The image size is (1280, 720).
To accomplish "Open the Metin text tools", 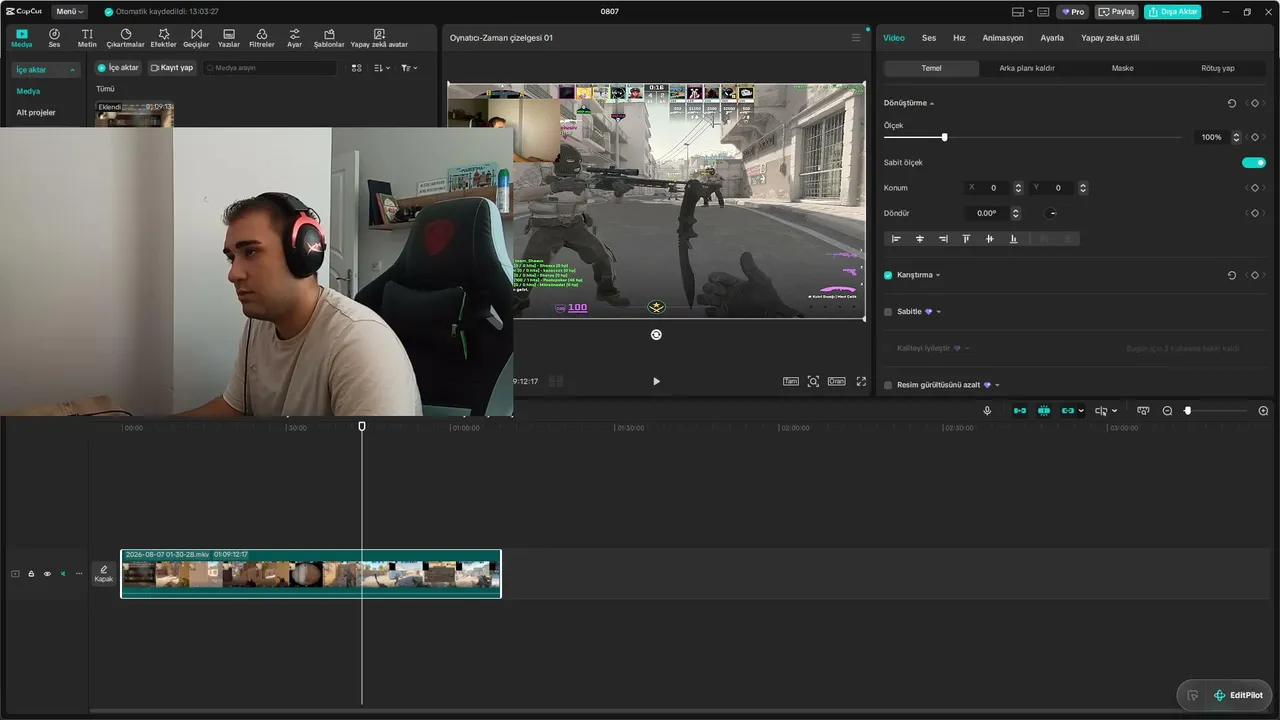I will [87, 38].
